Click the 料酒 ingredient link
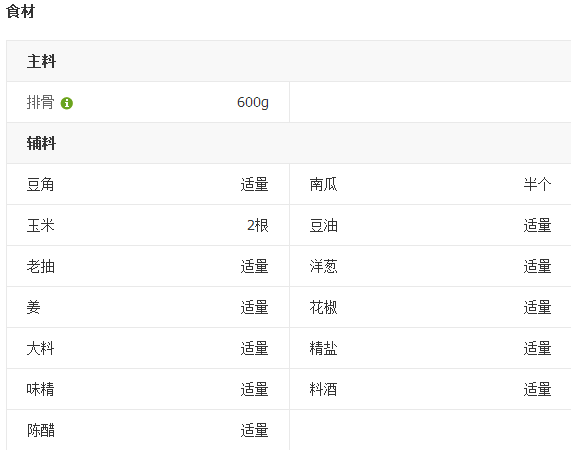 323,389
